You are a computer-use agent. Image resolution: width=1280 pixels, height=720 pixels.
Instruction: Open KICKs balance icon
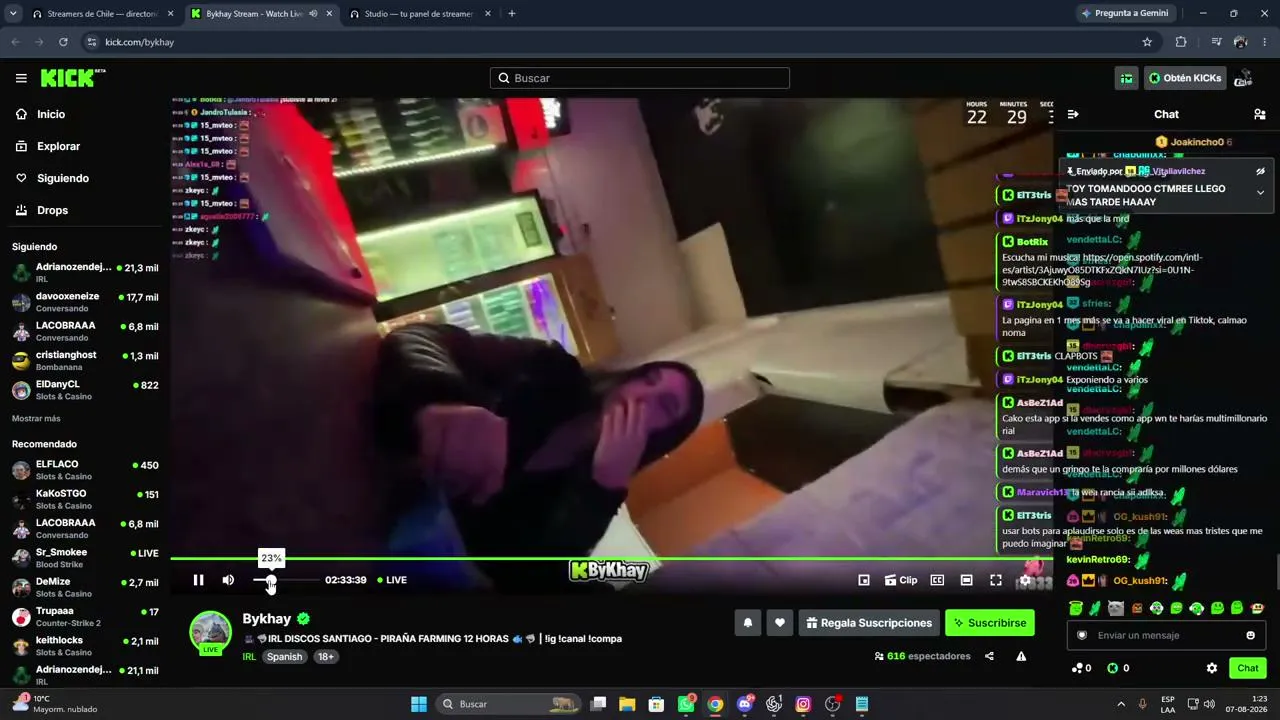coord(1118,668)
